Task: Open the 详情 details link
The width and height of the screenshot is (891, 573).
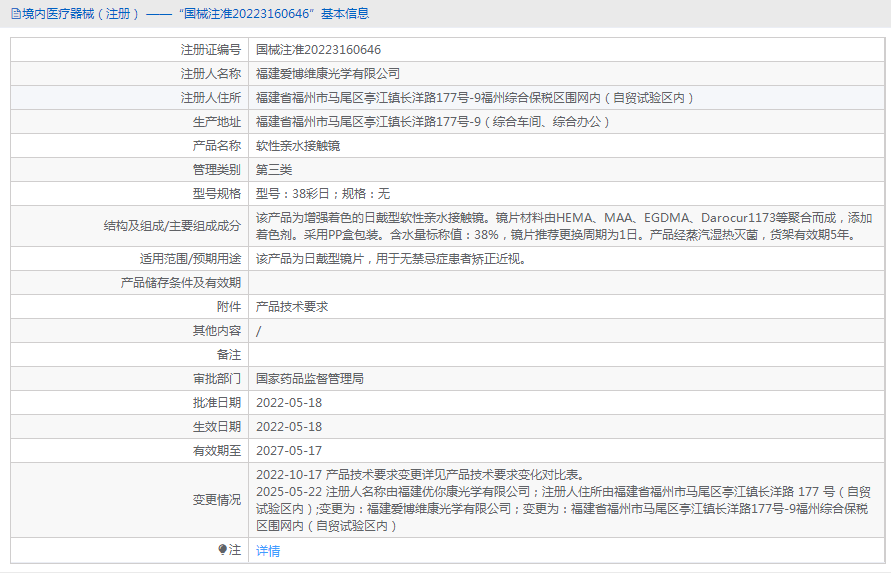Action: [268, 550]
